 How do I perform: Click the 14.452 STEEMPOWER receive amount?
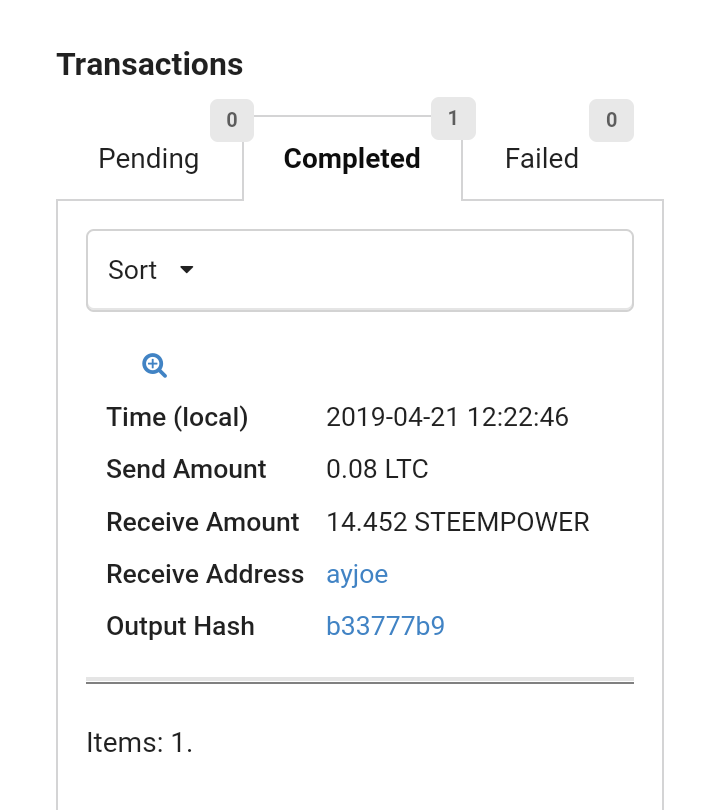tap(458, 522)
